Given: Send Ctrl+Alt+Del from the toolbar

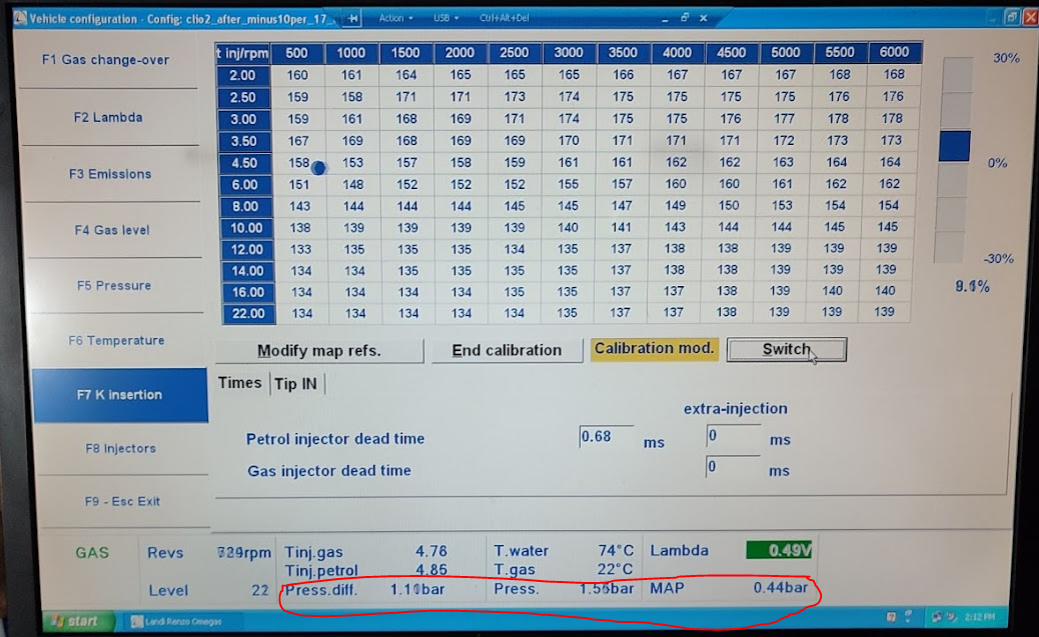Looking at the screenshot, I should (x=502, y=18).
